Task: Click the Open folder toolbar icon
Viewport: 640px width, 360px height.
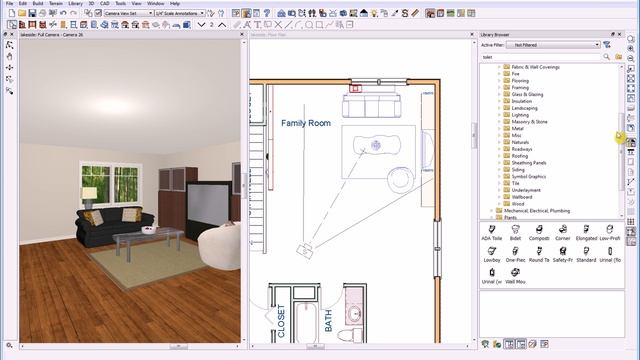Action: 22,13
